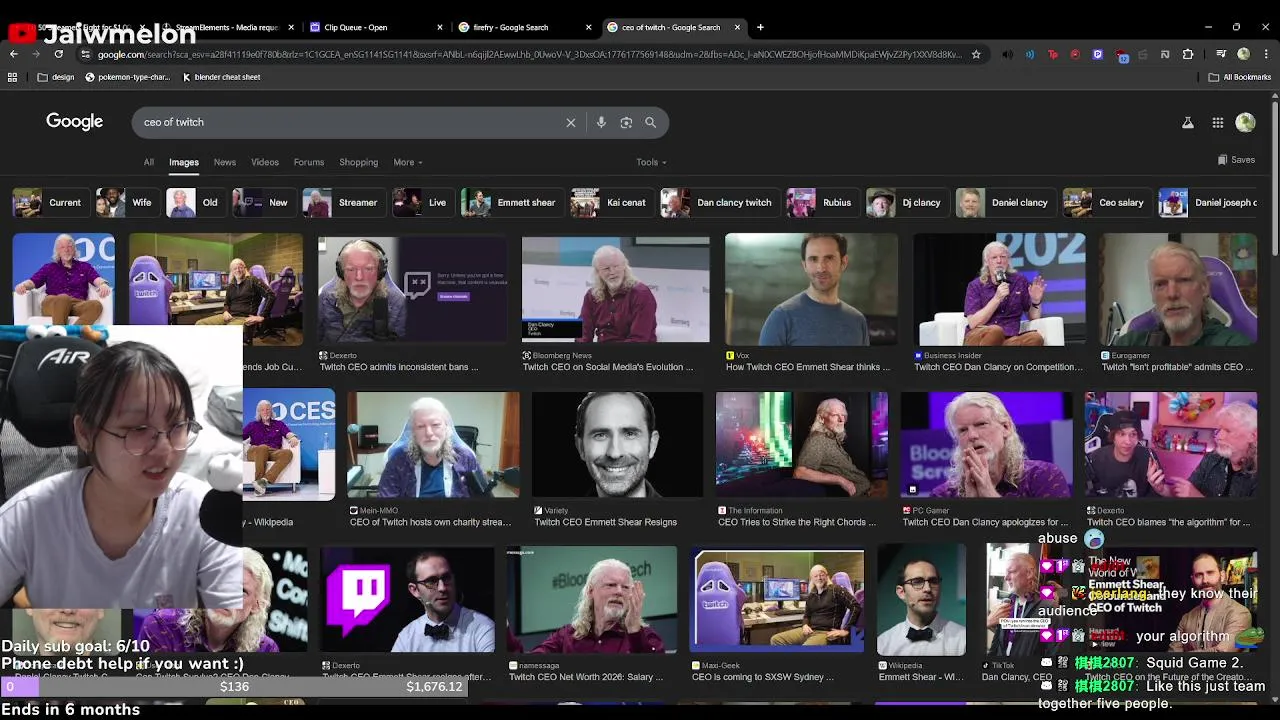Filter images by Rubius chip

tap(821, 202)
